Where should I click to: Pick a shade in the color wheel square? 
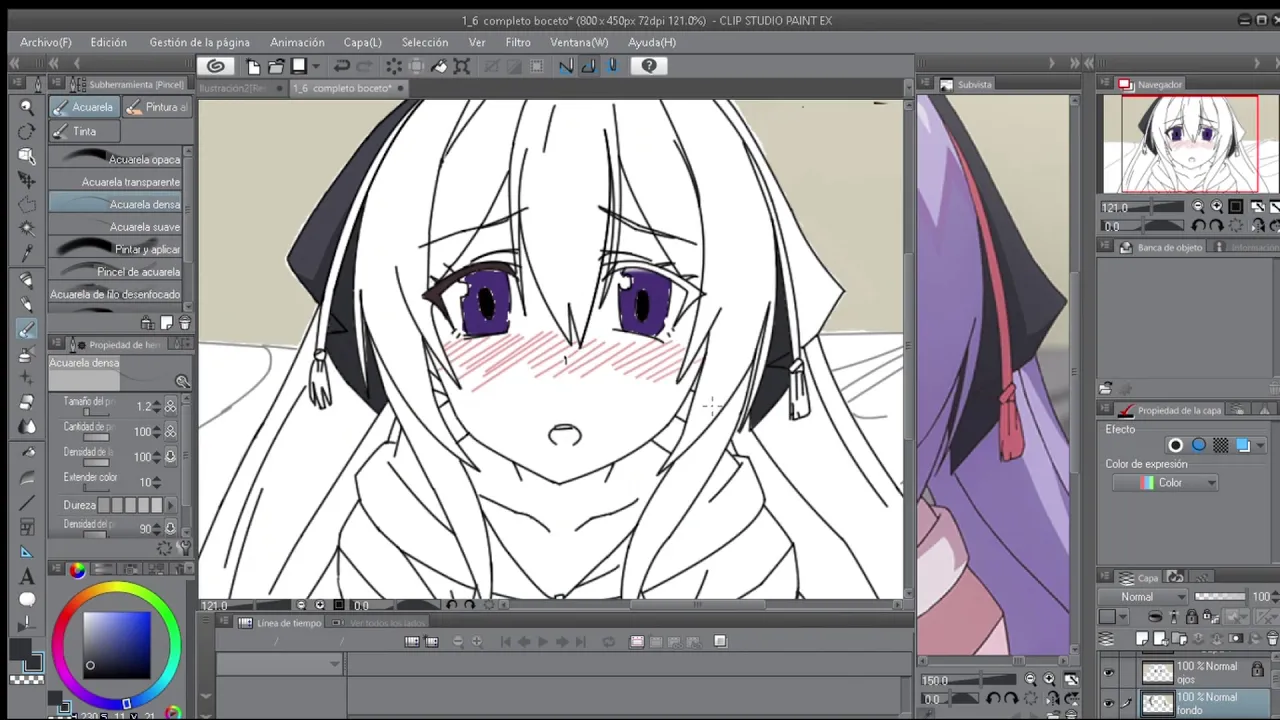(x=117, y=647)
